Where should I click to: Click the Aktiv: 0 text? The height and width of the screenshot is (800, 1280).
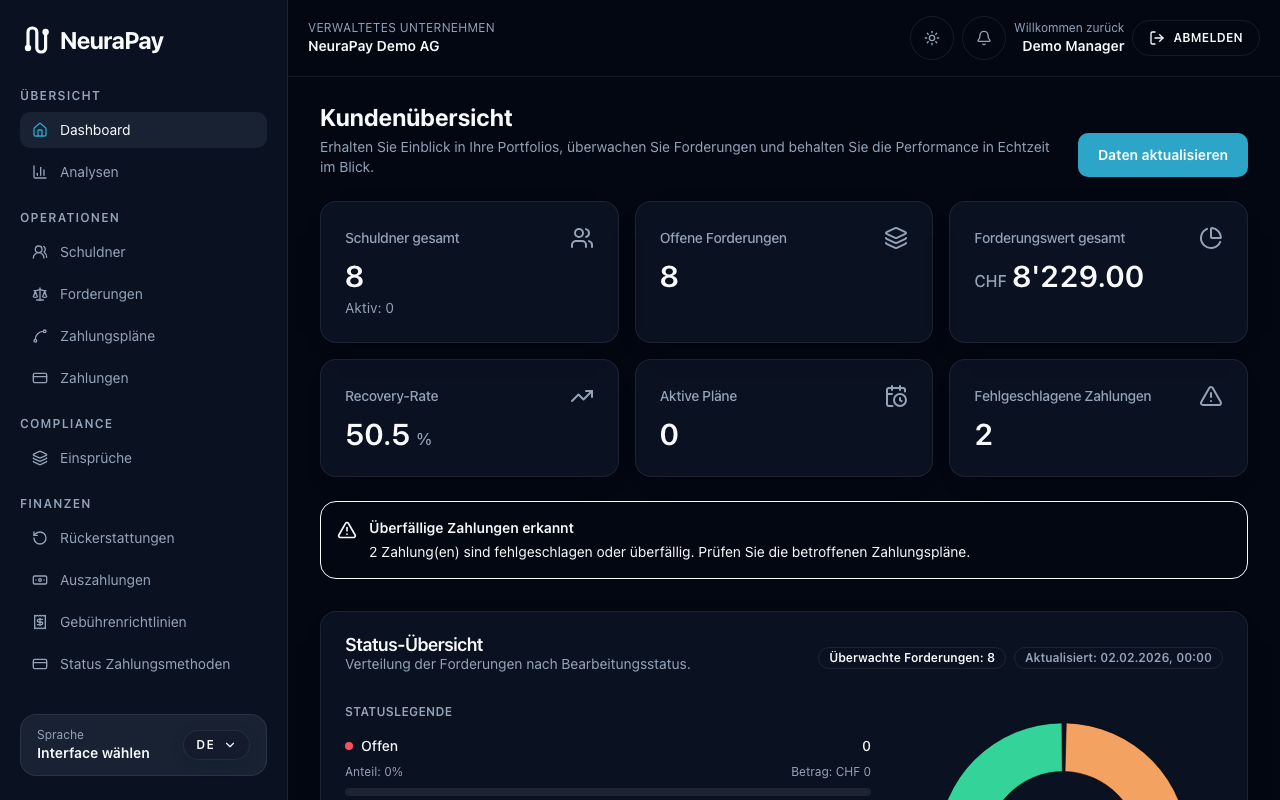coord(369,308)
